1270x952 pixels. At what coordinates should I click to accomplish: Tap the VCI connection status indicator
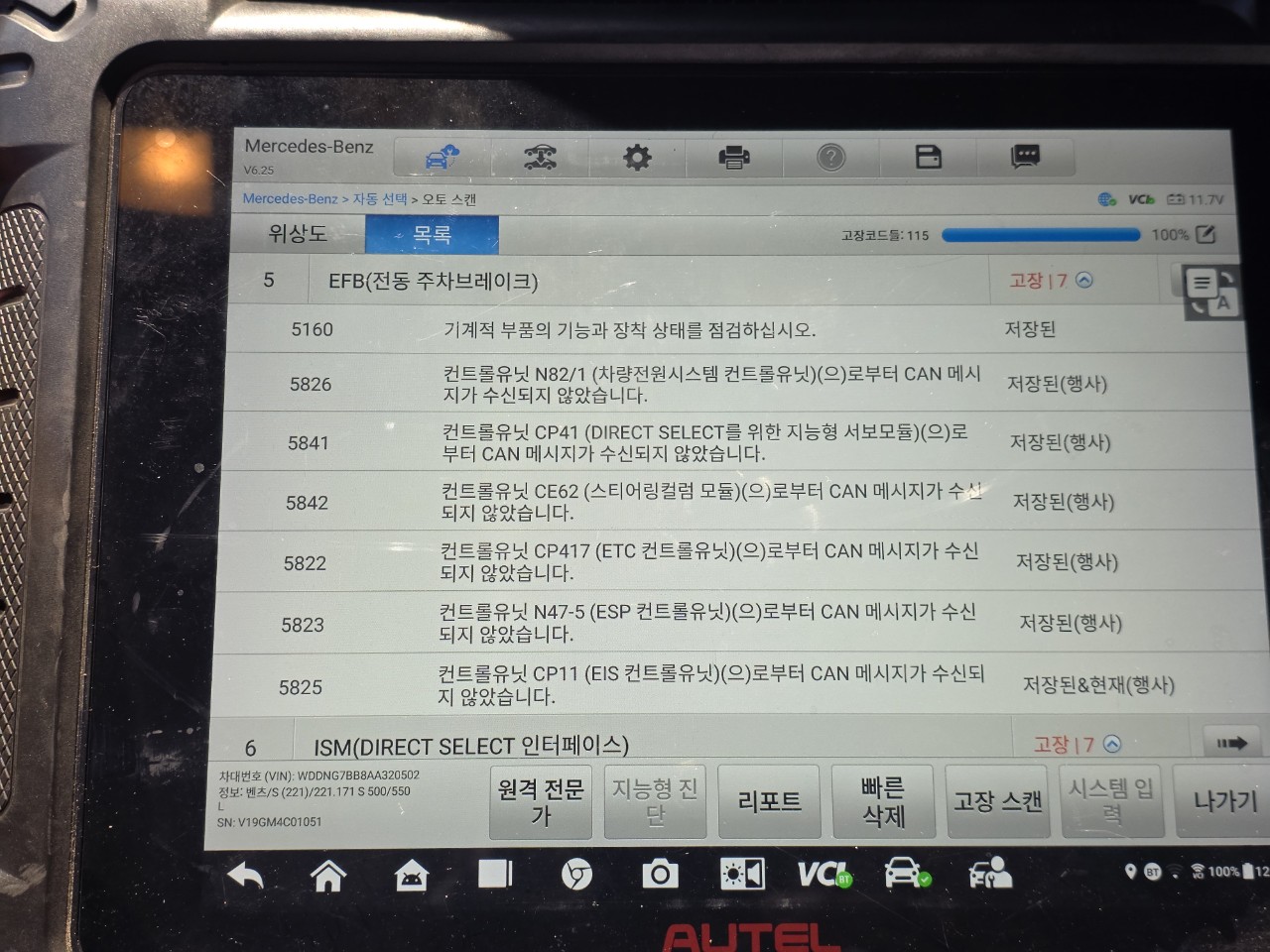pyautogui.click(x=1141, y=199)
